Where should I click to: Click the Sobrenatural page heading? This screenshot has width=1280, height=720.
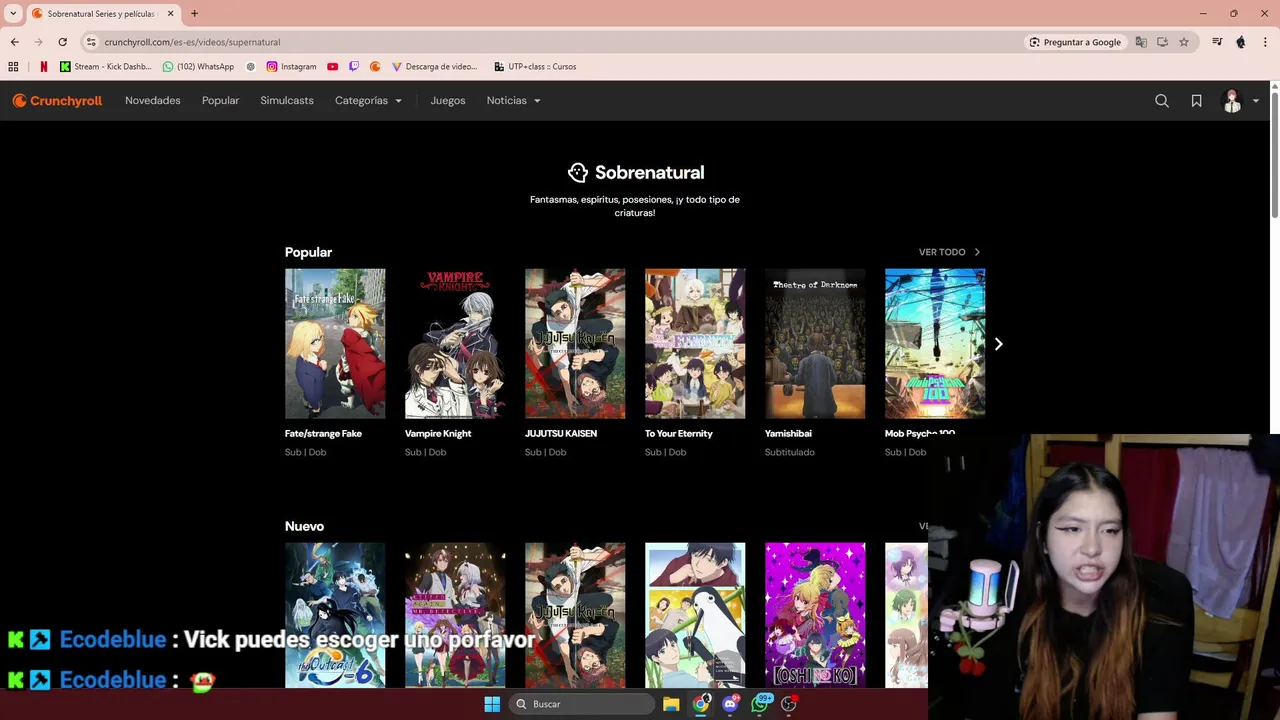click(636, 173)
